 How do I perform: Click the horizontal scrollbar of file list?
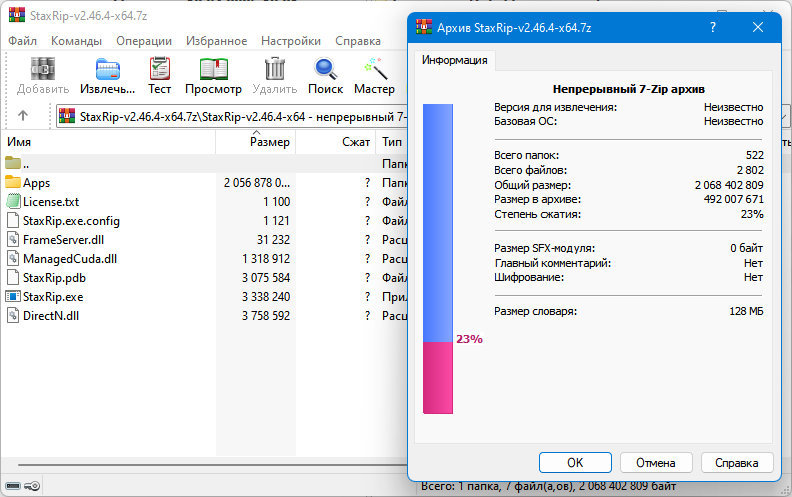click(212, 465)
